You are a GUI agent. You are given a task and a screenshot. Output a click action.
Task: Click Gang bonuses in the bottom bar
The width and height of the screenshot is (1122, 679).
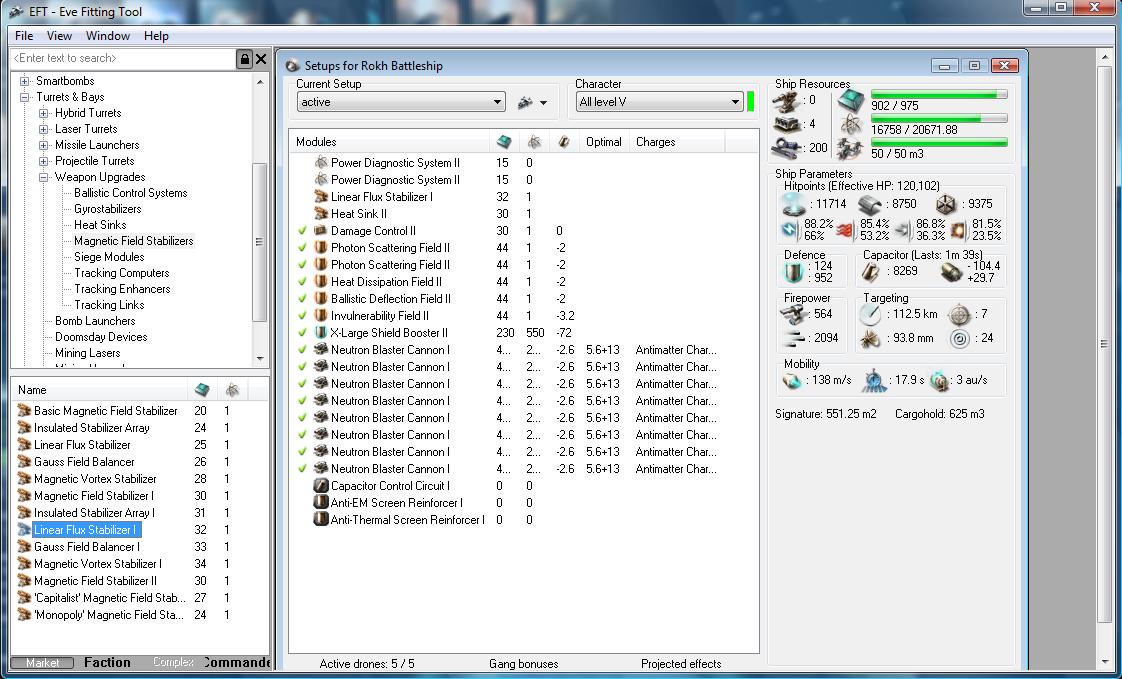(x=524, y=664)
